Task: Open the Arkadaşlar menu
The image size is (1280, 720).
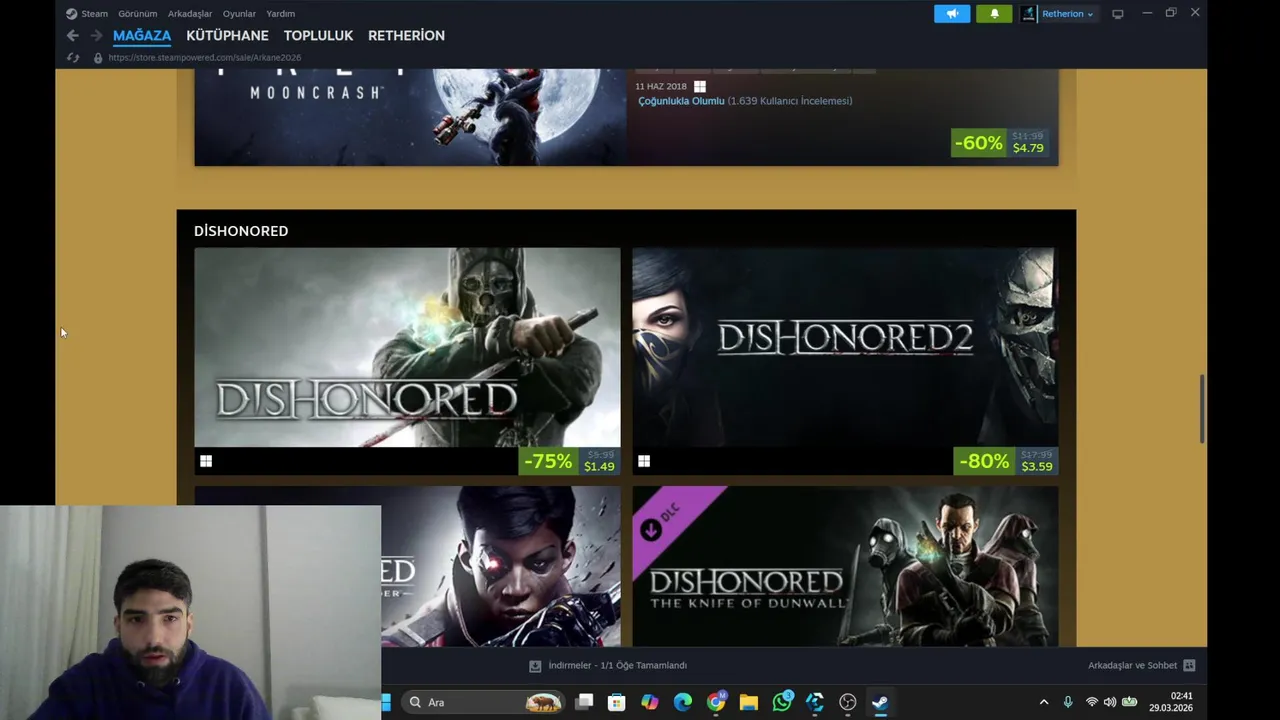Action: (190, 14)
